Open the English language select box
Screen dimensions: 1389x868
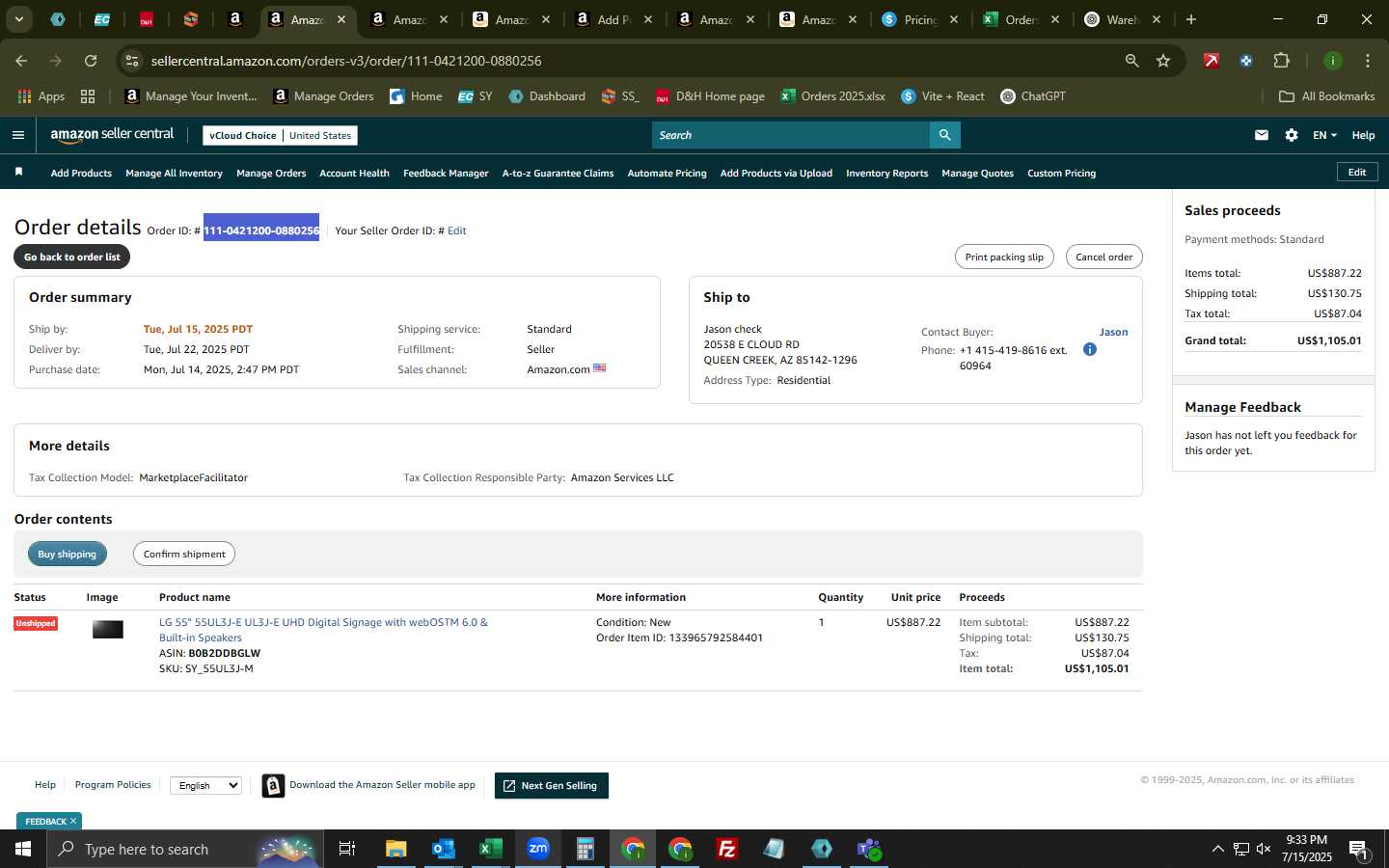205,785
